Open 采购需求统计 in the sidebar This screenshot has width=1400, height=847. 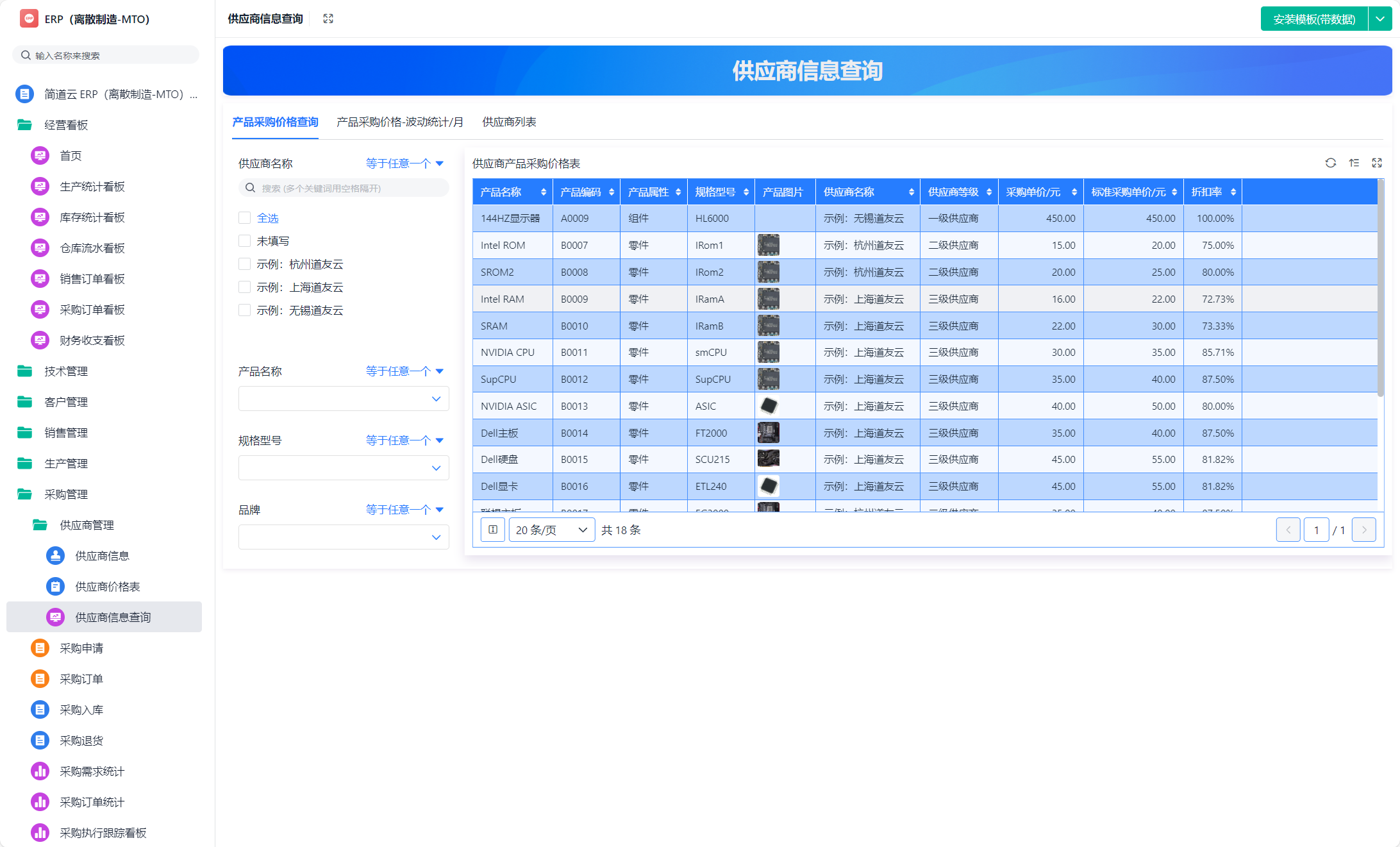click(x=92, y=771)
